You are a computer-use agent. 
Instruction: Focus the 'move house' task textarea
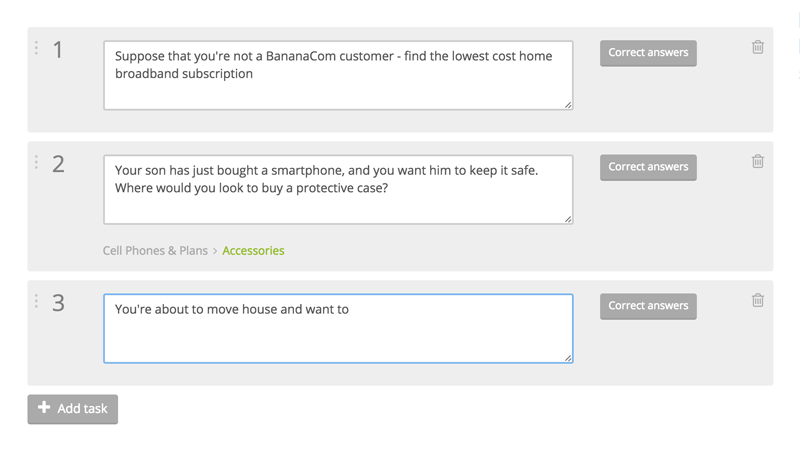pyautogui.click(x=338, y=329)
